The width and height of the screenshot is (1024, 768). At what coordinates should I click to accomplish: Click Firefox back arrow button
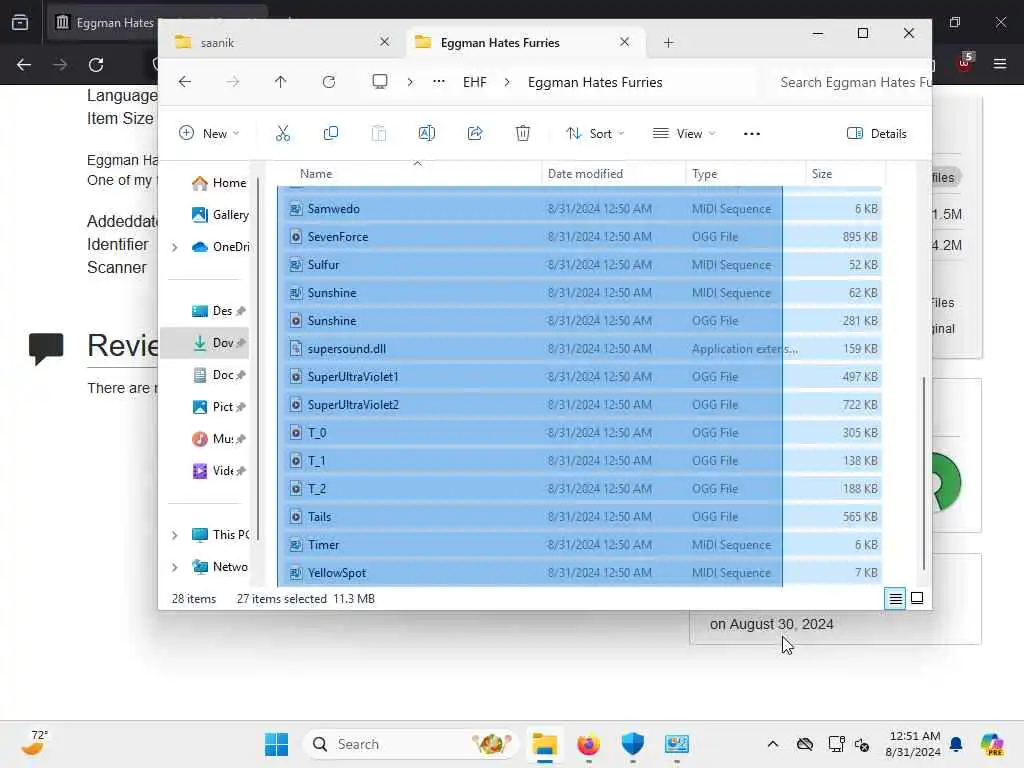[x=24, y=65]
